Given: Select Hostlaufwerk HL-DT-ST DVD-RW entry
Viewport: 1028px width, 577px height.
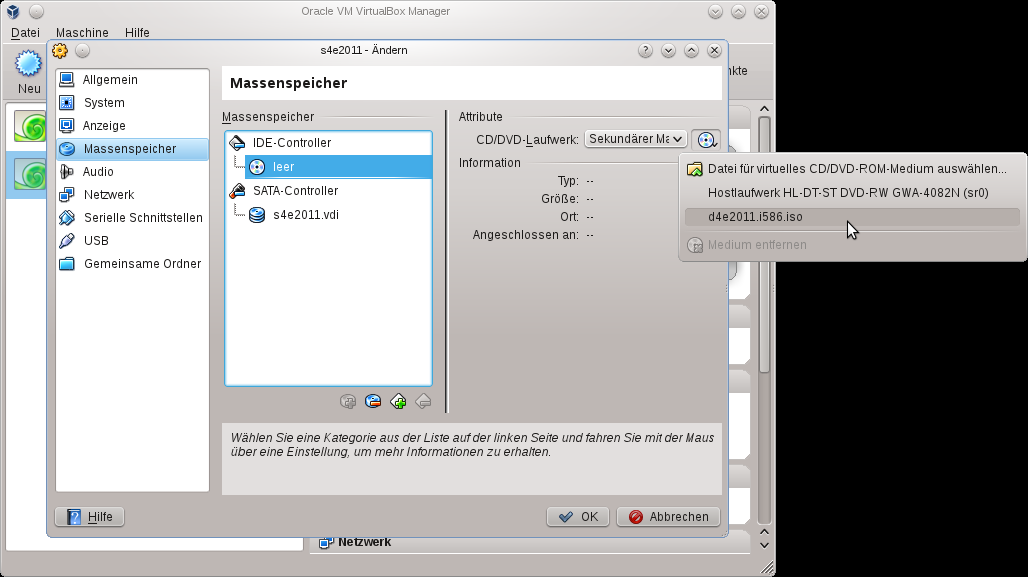Looking at the screenshot, I should pos(852,193).
